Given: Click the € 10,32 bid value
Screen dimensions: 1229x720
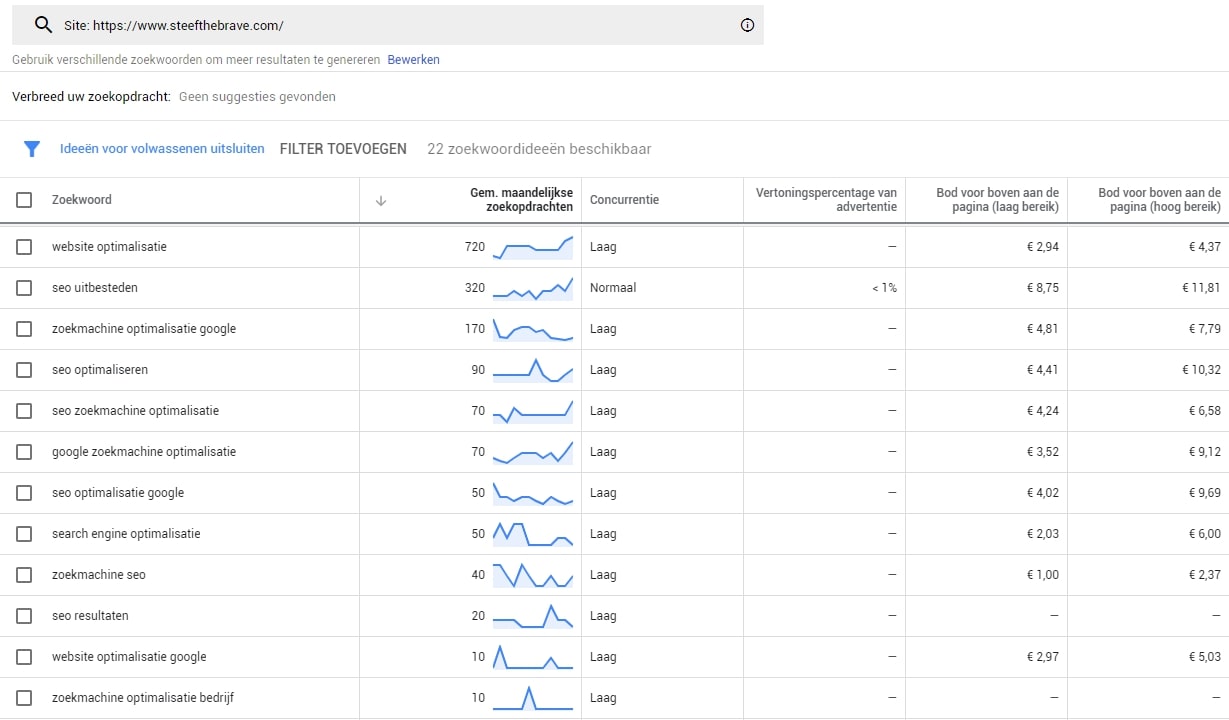Looking at the screenshot, I should click(x=1201, y=370).
